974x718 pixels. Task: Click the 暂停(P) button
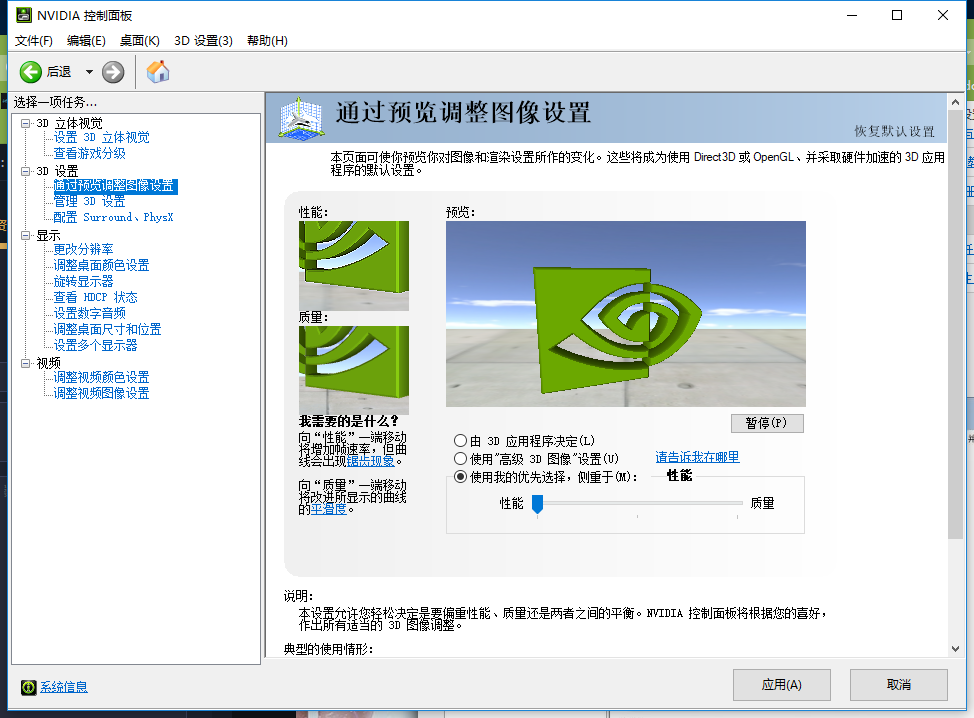click(x=767, y=423)
